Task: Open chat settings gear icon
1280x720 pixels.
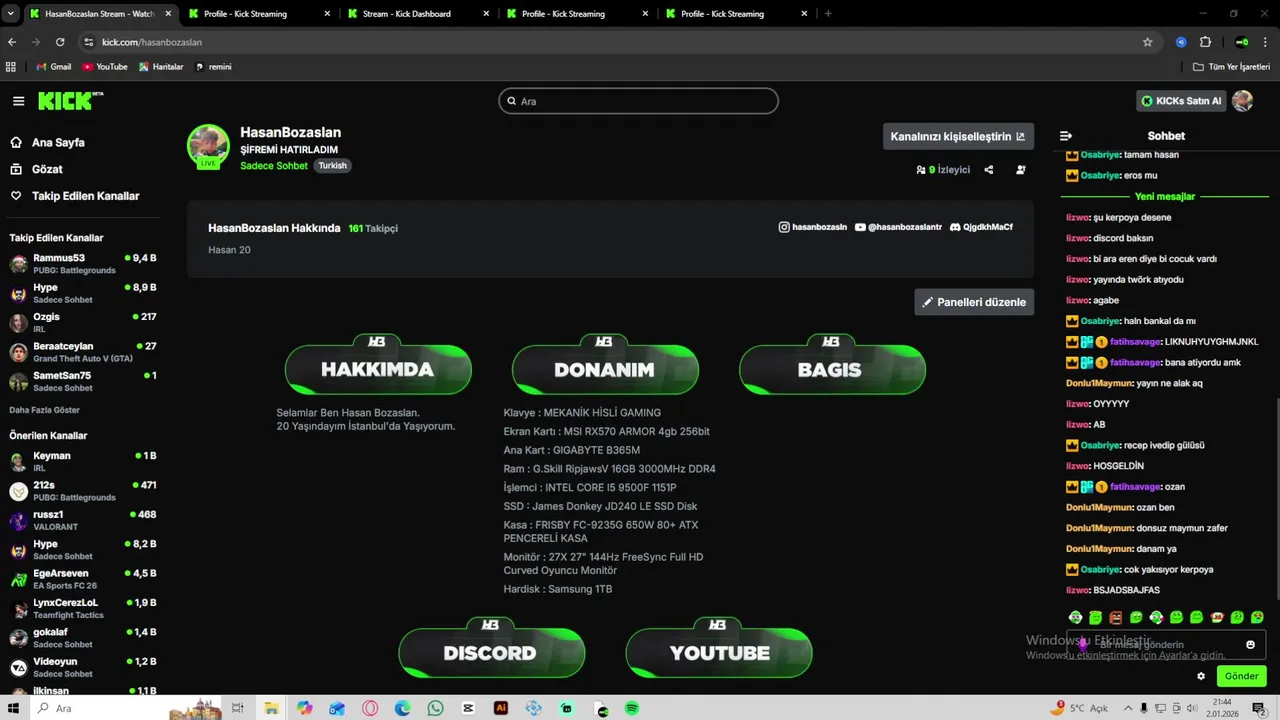Action: [x=1201, y=676]
